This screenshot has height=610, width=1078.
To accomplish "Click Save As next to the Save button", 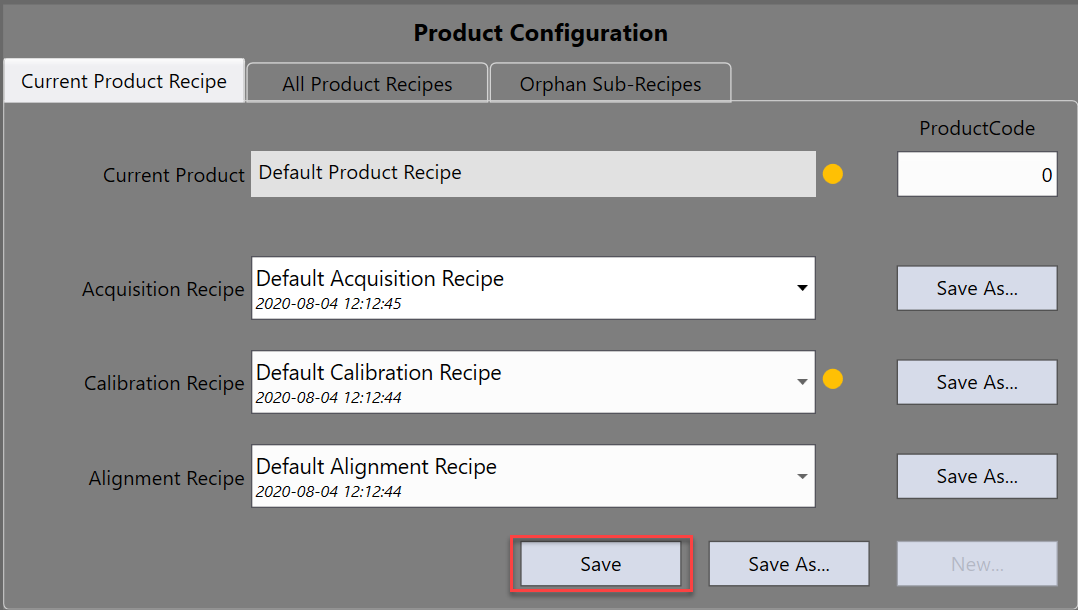I will point(788,564).
